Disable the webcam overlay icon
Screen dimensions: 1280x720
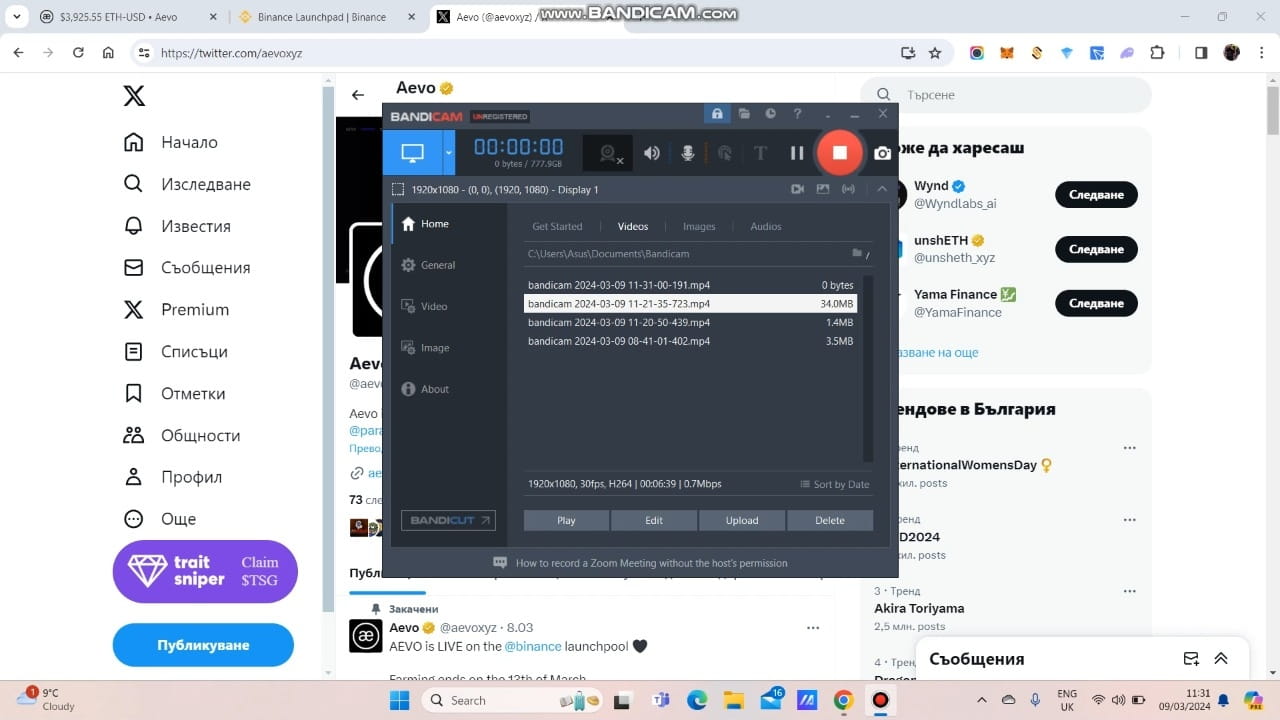[608, 152]
